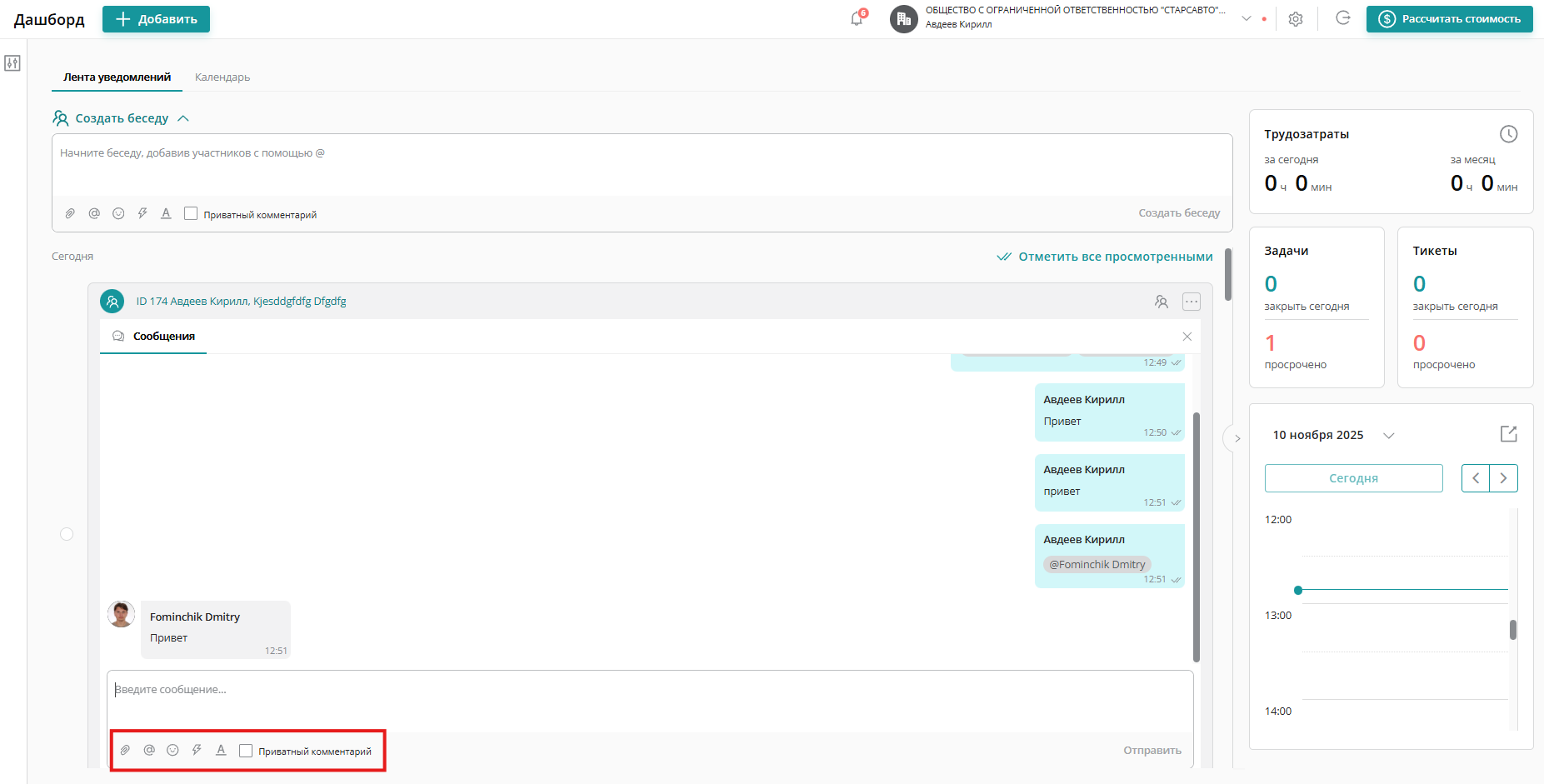Click the logout icon in header

1343,18
